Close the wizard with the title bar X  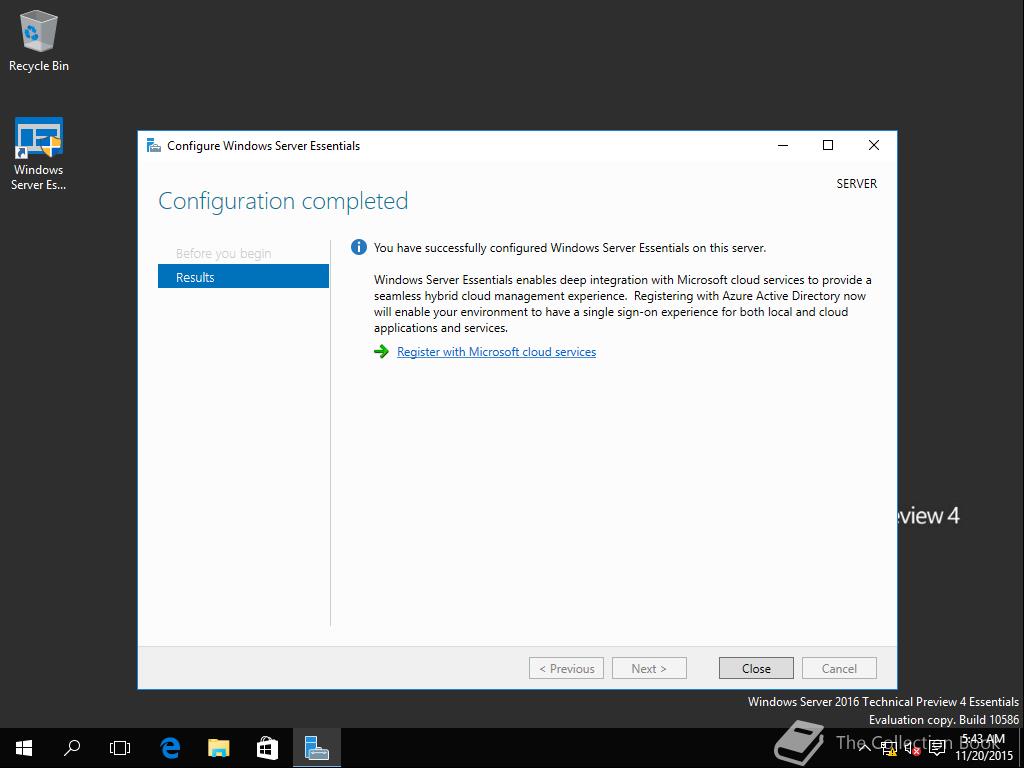[874, 146]
